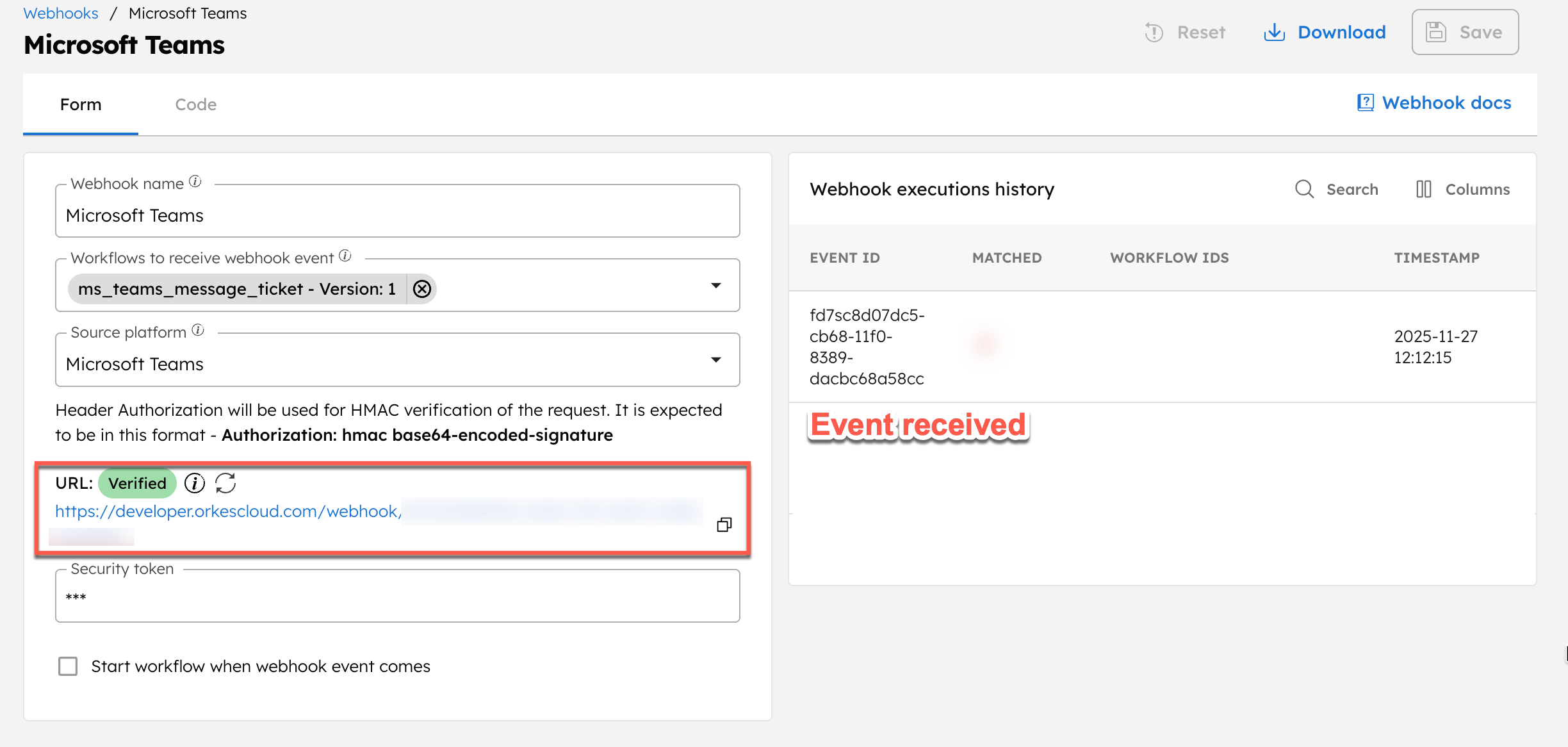
Task: View info about the verified URL
Action: 194,484
